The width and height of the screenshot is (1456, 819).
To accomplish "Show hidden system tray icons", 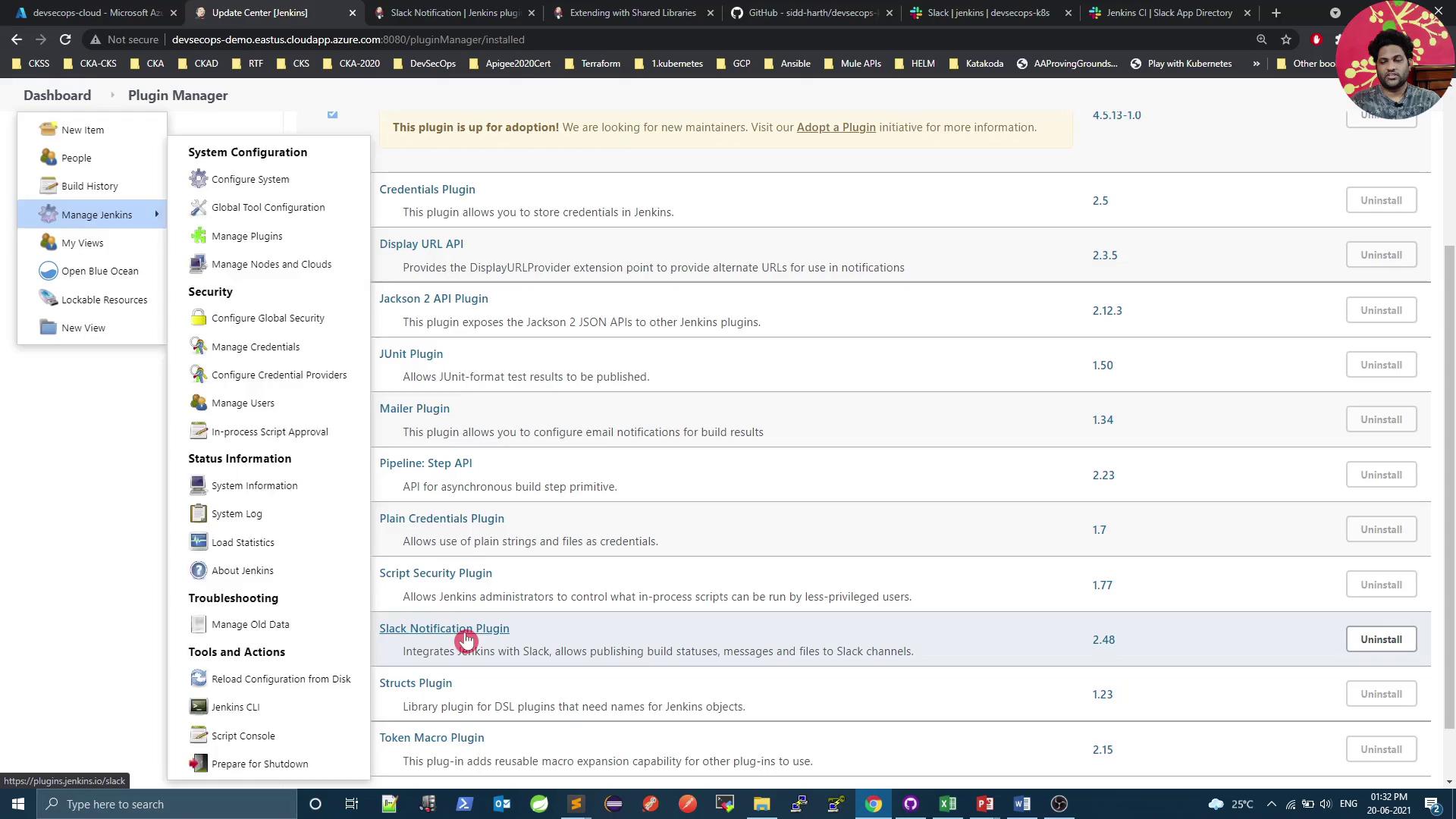I will [1272, 804].
